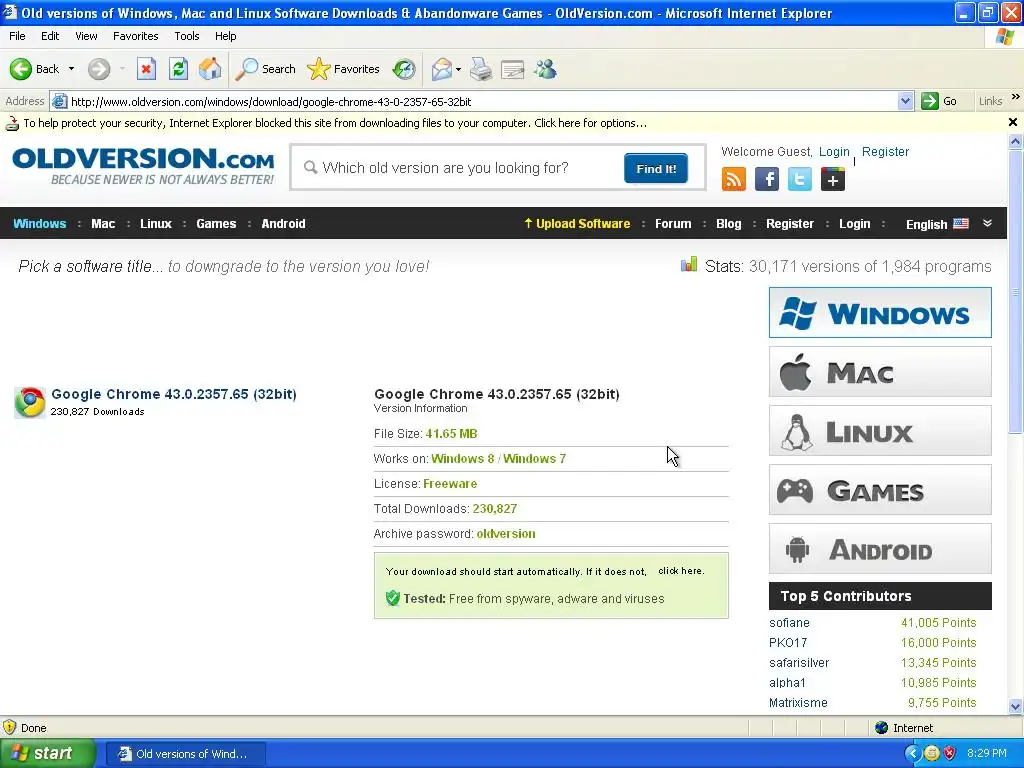This screenshot has height=768, width=1024.
Task: Open the RSS feed orange icon
Action: point(733,179)
